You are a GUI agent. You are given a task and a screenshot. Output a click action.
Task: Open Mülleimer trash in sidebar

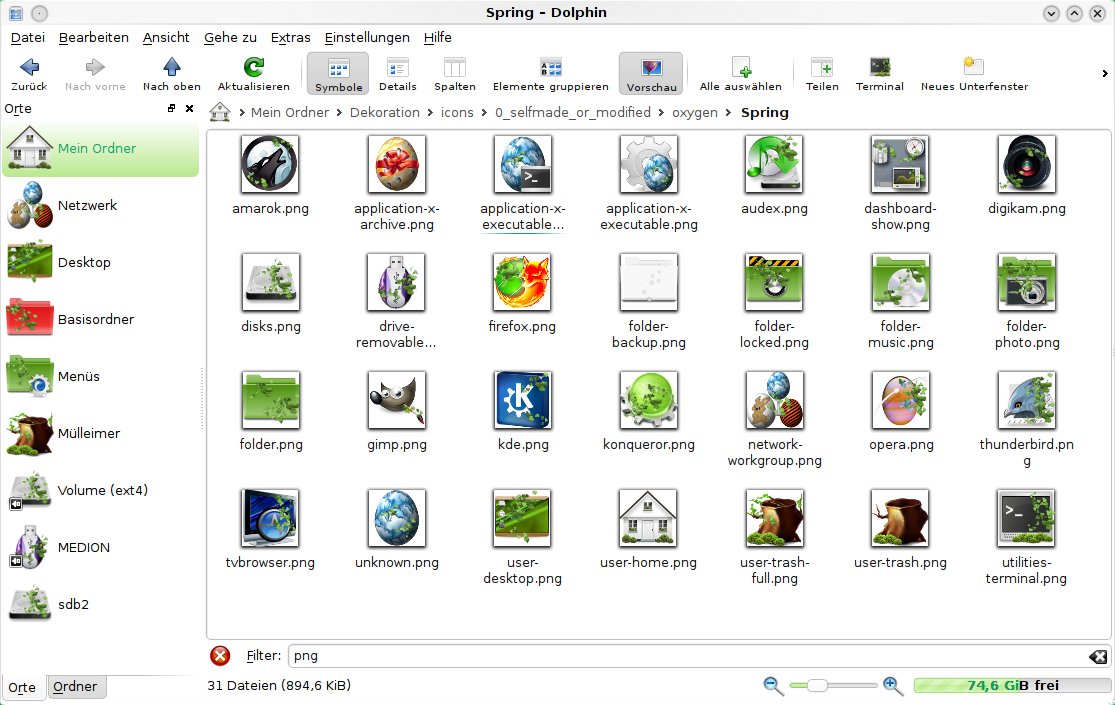pyautogui.click(x=100, y=433)
